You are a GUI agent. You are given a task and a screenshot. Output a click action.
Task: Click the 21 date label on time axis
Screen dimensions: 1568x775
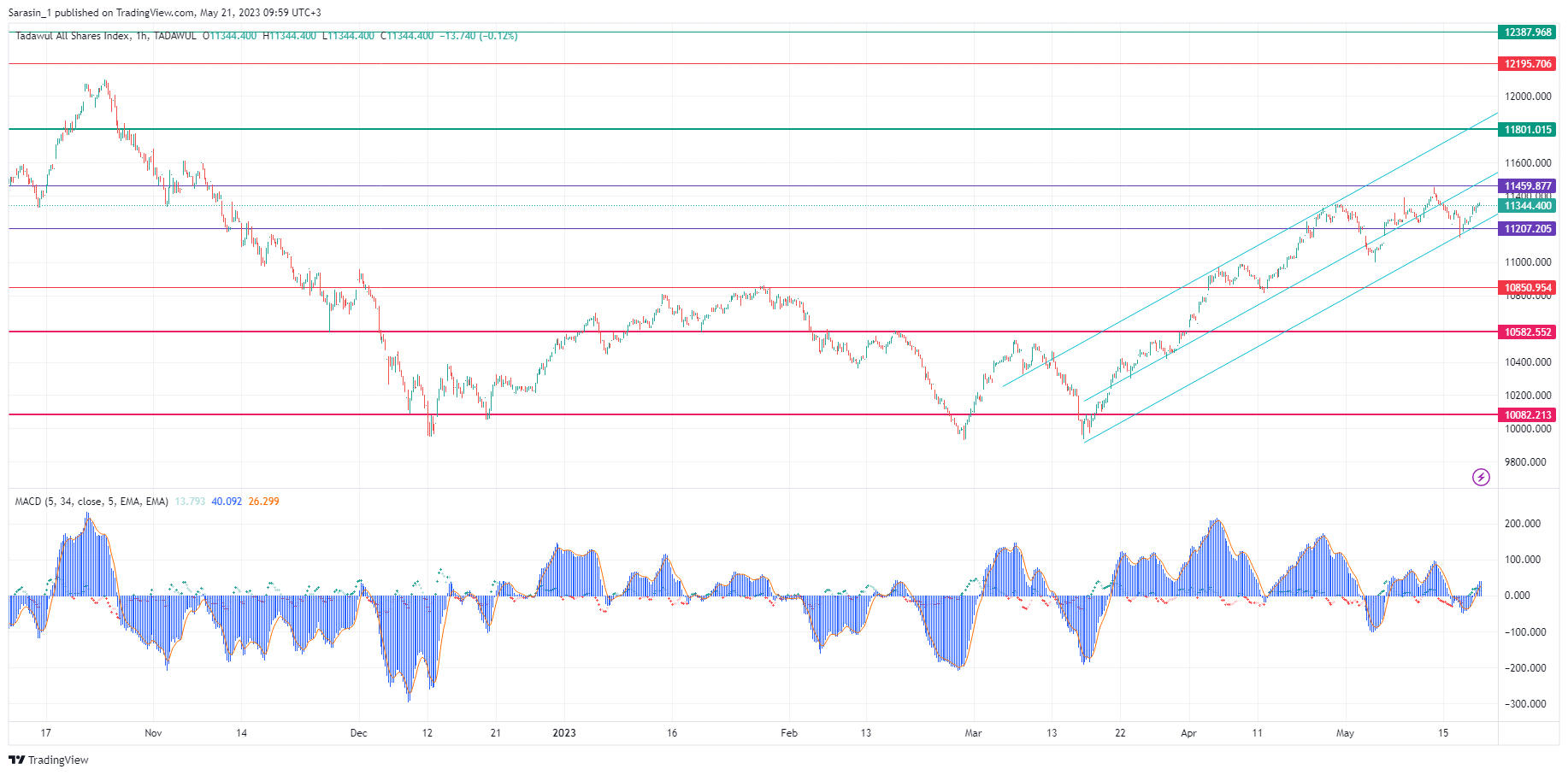coord(496,733)
